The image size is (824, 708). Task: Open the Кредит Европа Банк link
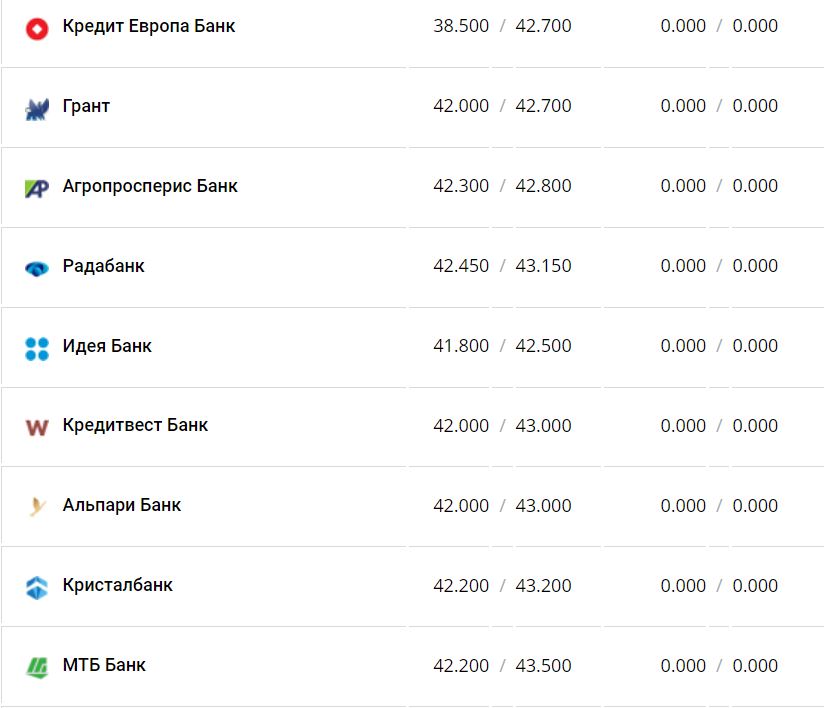(x=149, y=26)
